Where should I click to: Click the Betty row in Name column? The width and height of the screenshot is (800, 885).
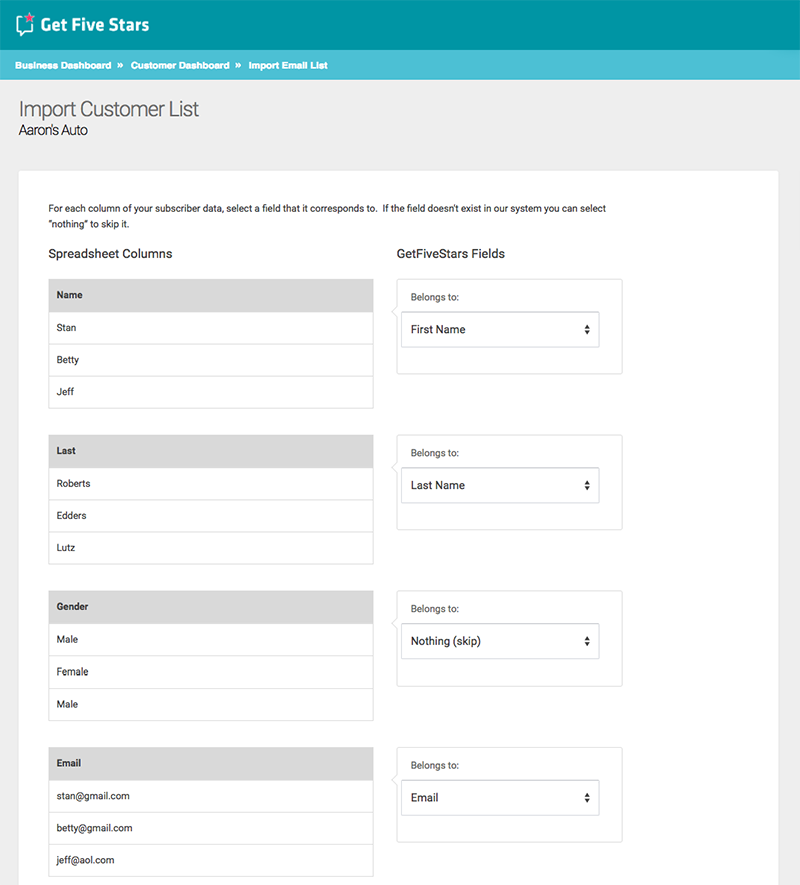pyautogui.click(x=211, y=360)
